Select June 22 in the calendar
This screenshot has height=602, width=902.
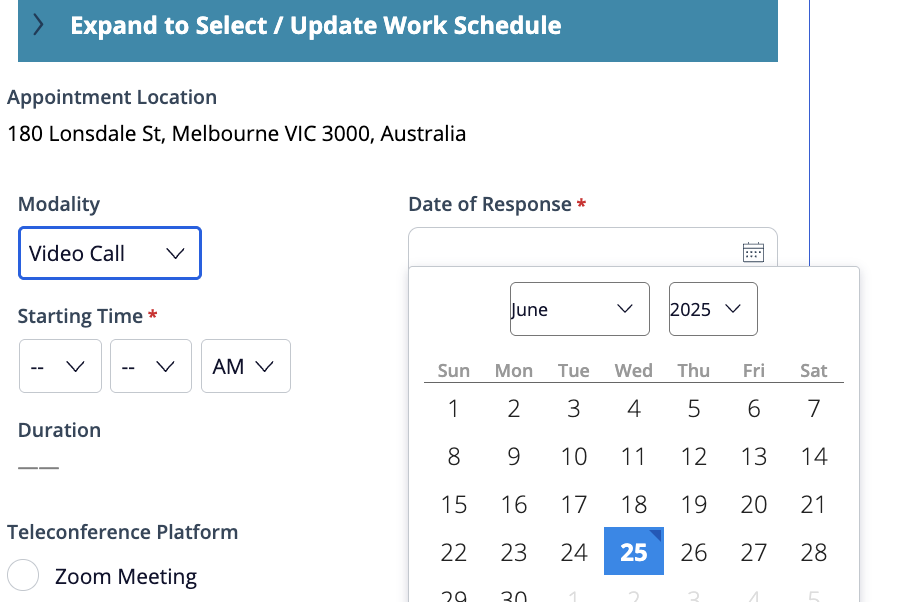453,551
